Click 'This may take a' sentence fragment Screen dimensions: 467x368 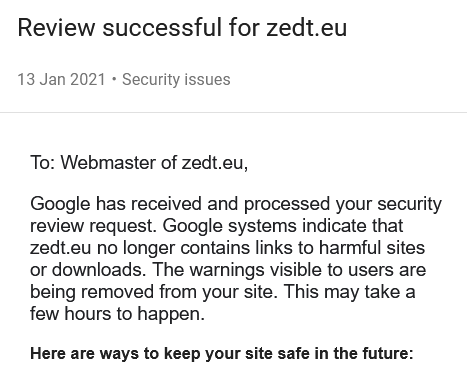[350, 292]
